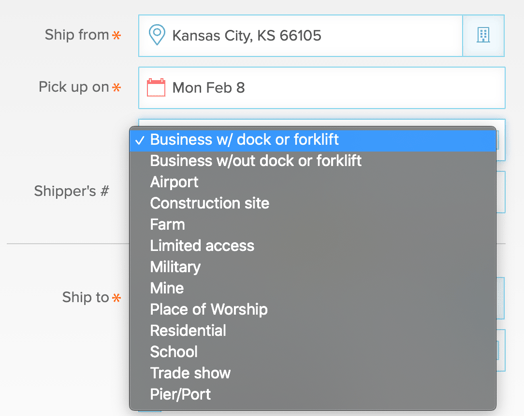Click the Ship to address field
Screen dimensions: 524x416
click(501, 298)
